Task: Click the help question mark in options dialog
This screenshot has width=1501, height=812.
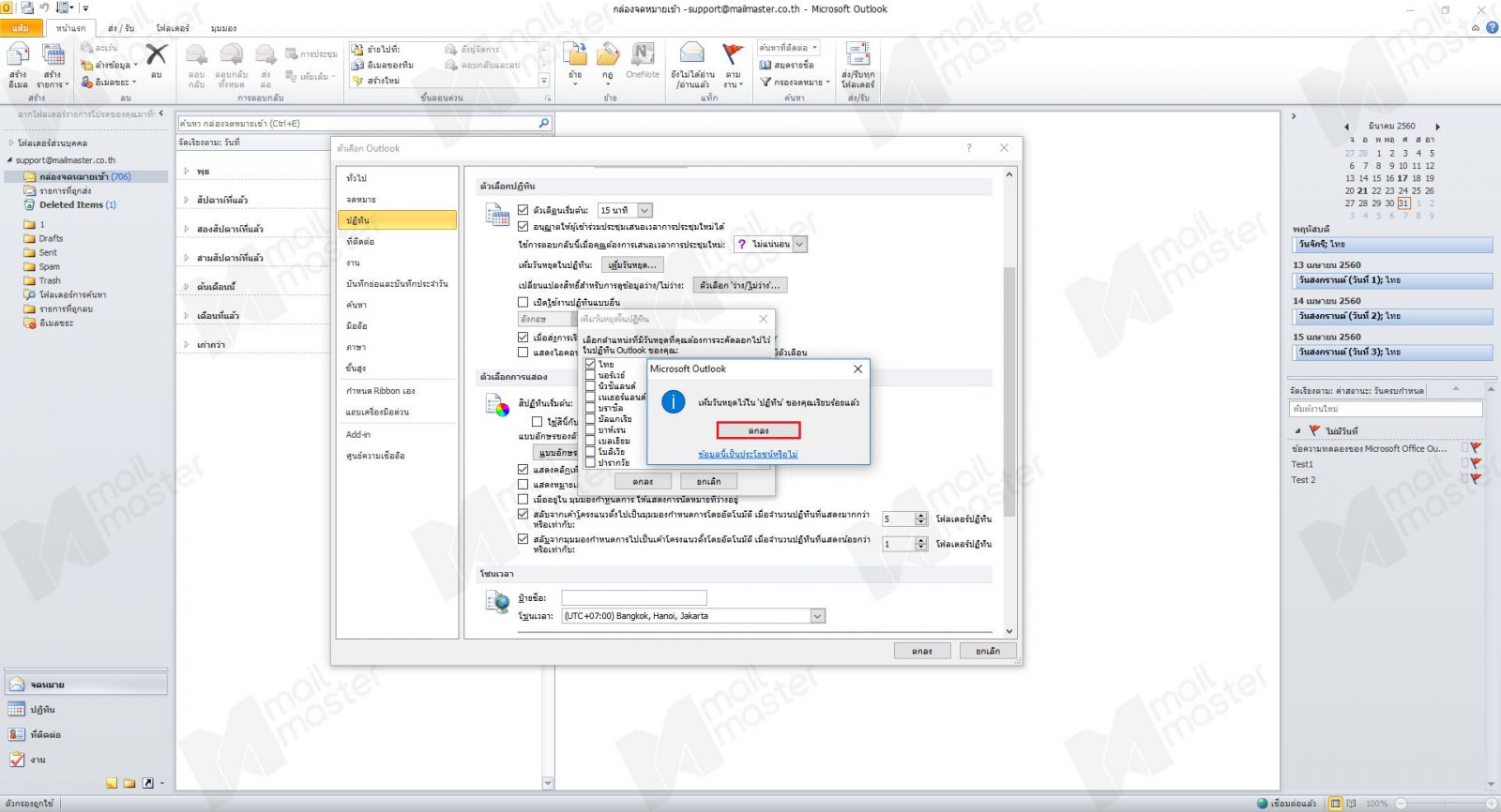Action: pos(969,148)
